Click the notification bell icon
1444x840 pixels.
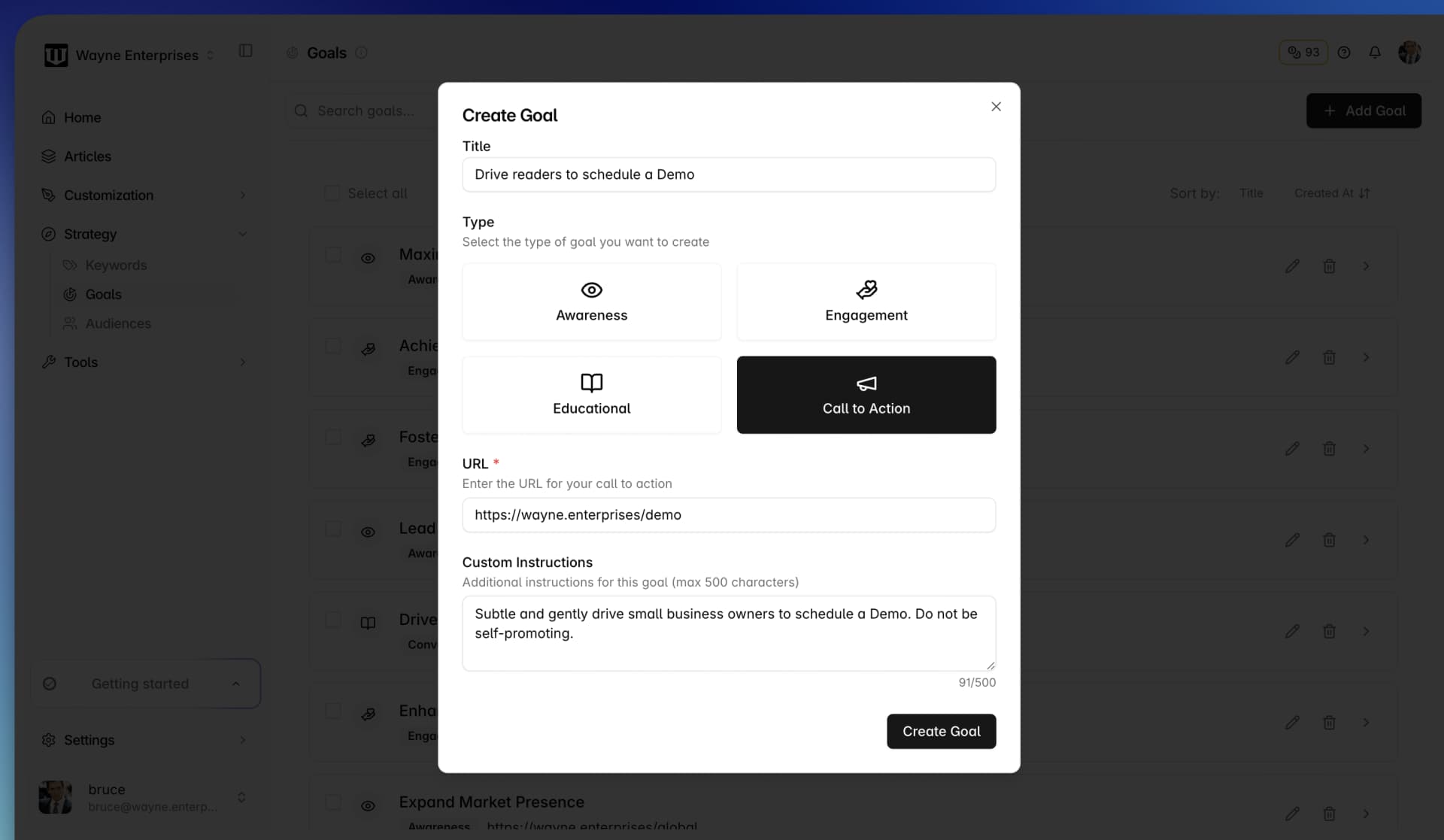(x=1374, y=53)
